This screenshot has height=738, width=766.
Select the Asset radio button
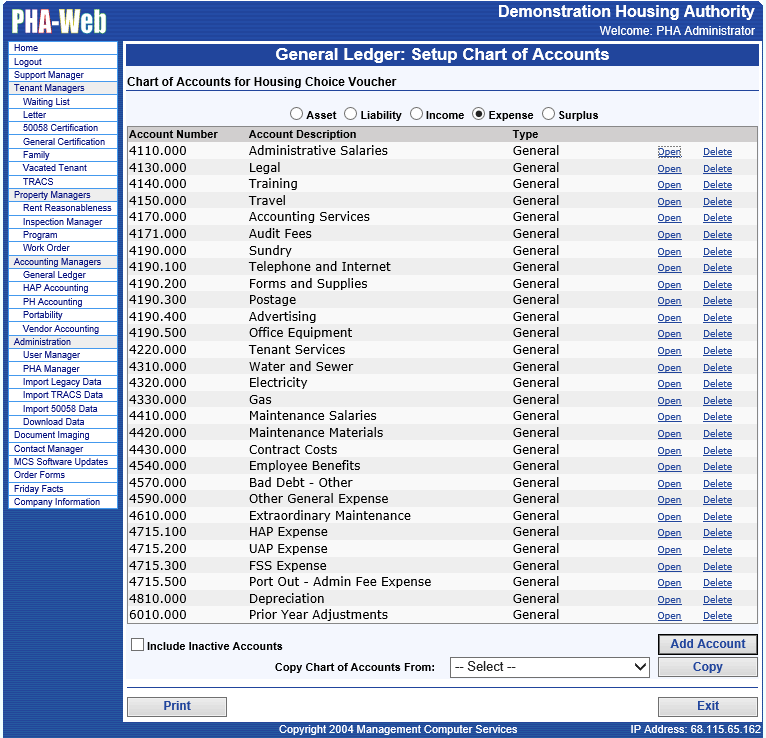point(296,114)
